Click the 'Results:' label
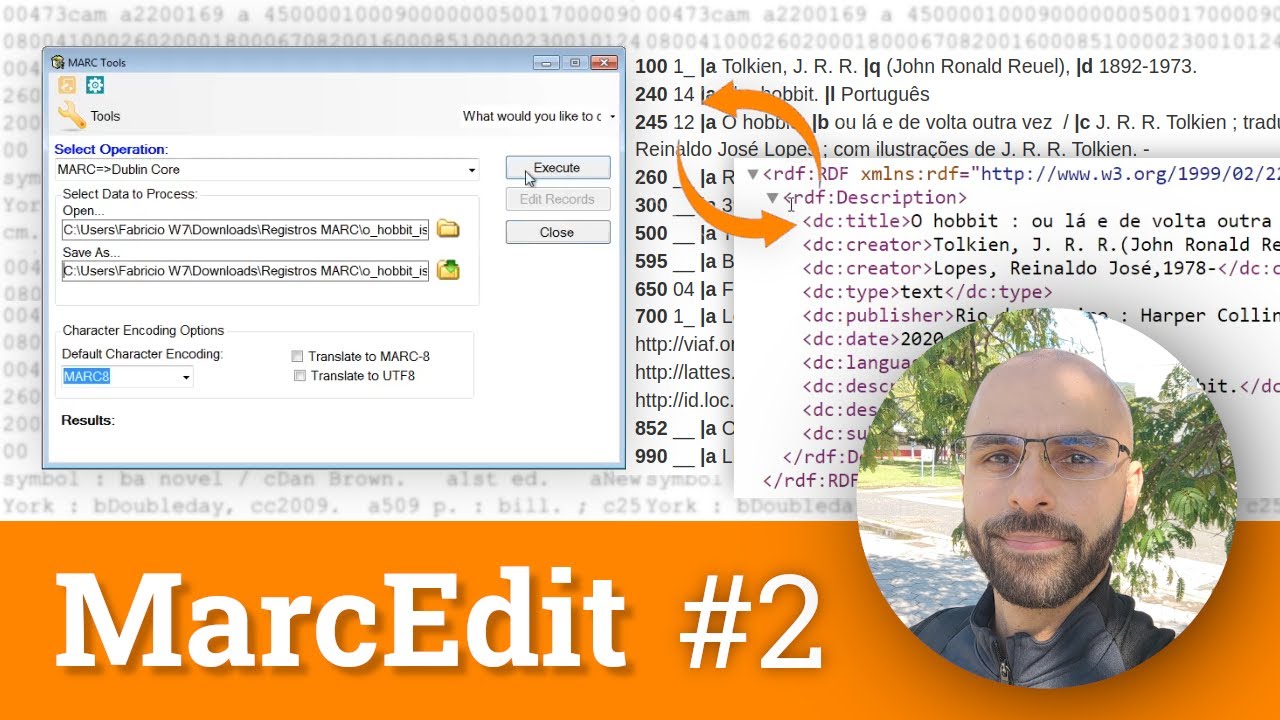This screenshot has height=720, width=1280. point(88,420)
